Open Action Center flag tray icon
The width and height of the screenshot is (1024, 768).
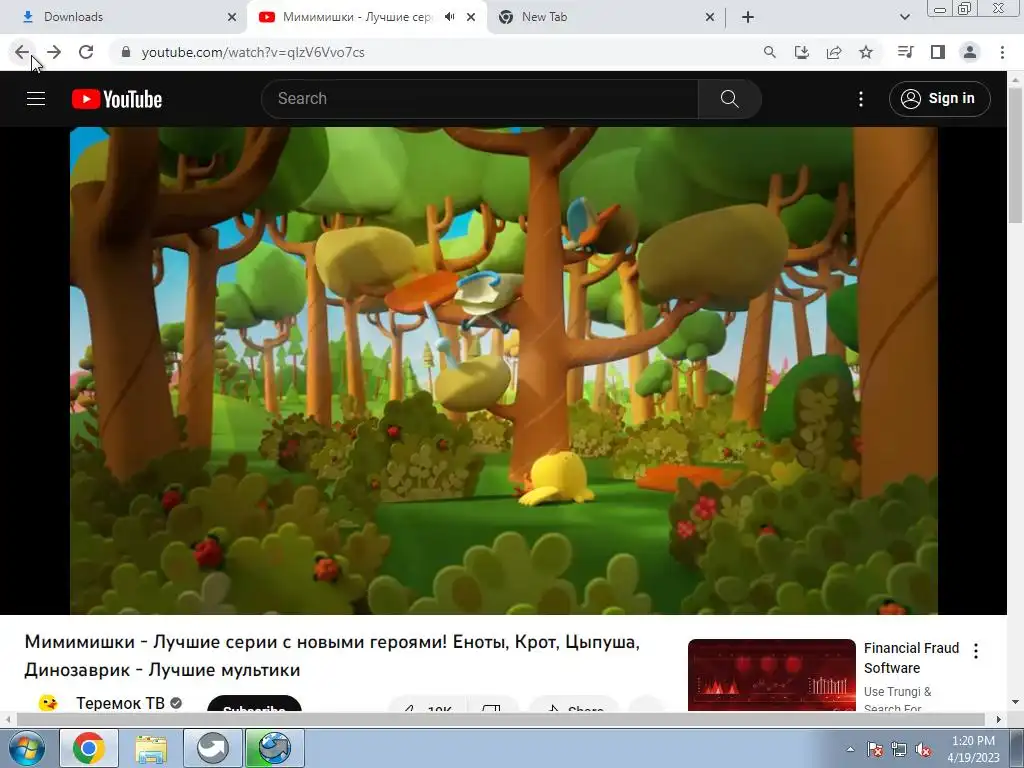tap(875, 749)
